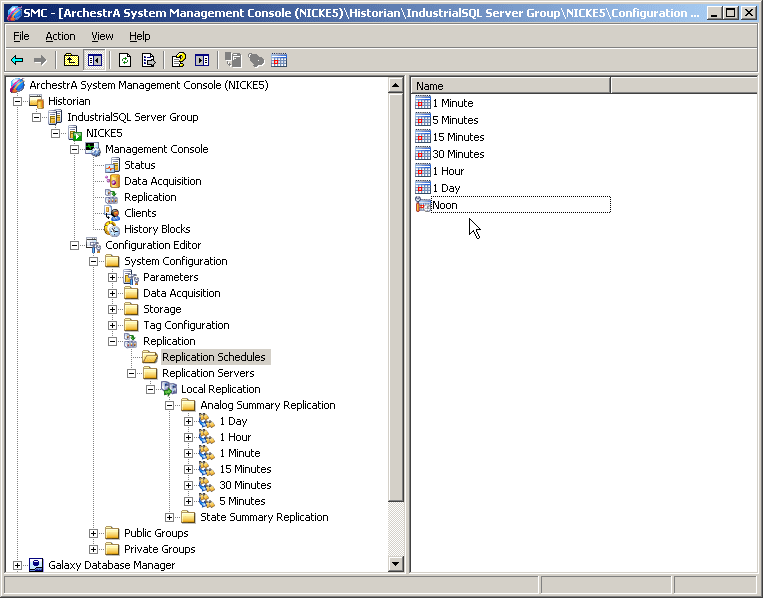The height and width of the screenshot is (598, 763).
Task: Collapse the Analog Summary Replication node
Action: (x=169, y=405)
